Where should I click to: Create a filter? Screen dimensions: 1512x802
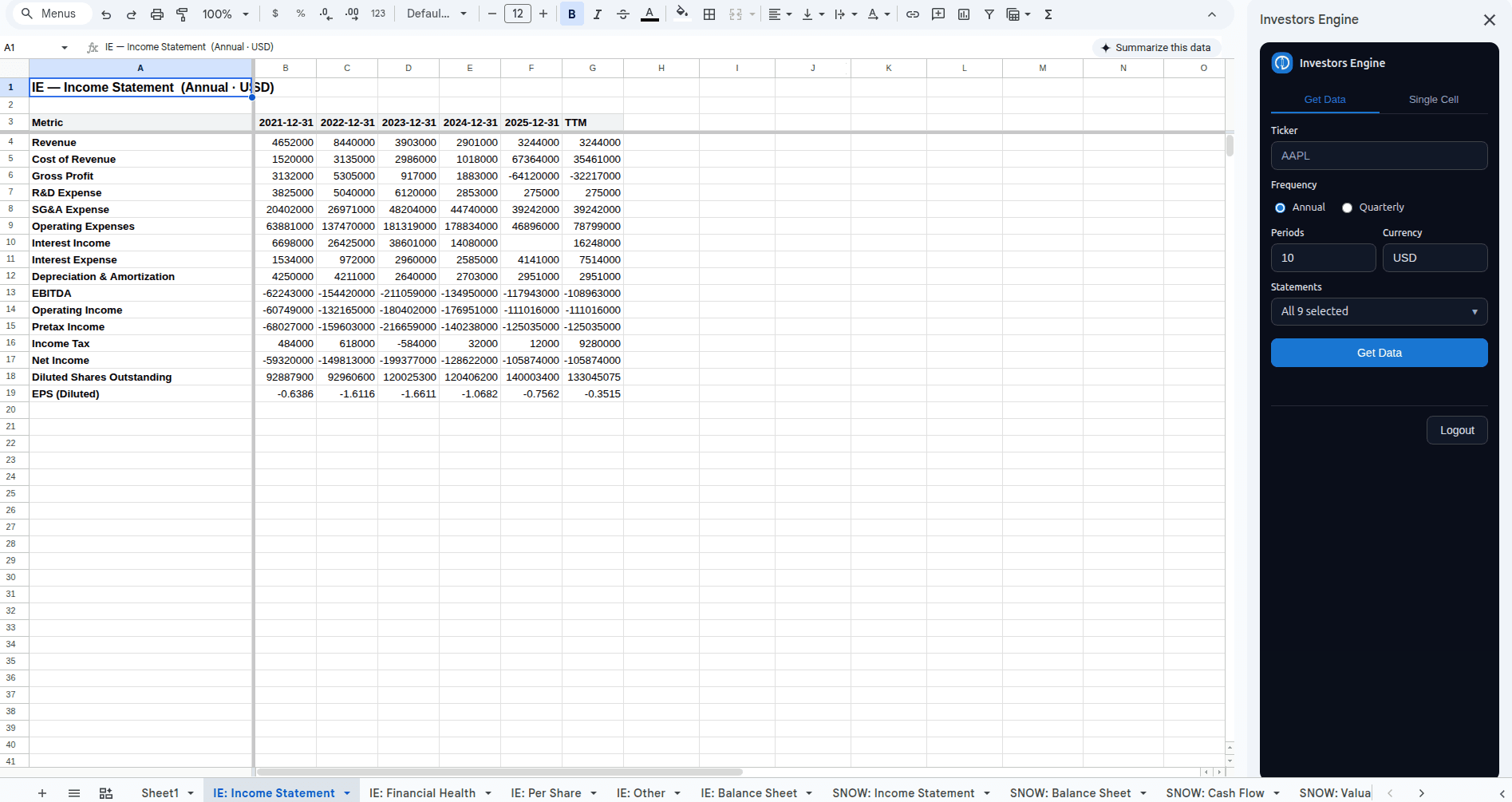pyautogui.click(x=989, y=14)
